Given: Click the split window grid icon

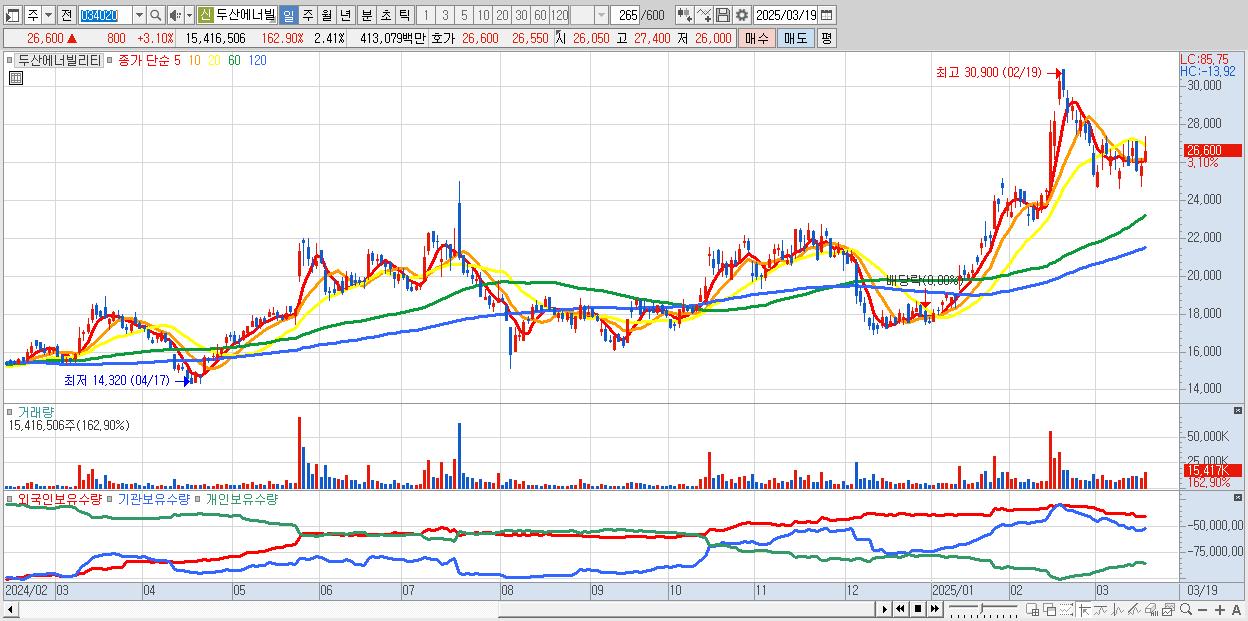Looking at the screenshot, I should point(1033,609).
